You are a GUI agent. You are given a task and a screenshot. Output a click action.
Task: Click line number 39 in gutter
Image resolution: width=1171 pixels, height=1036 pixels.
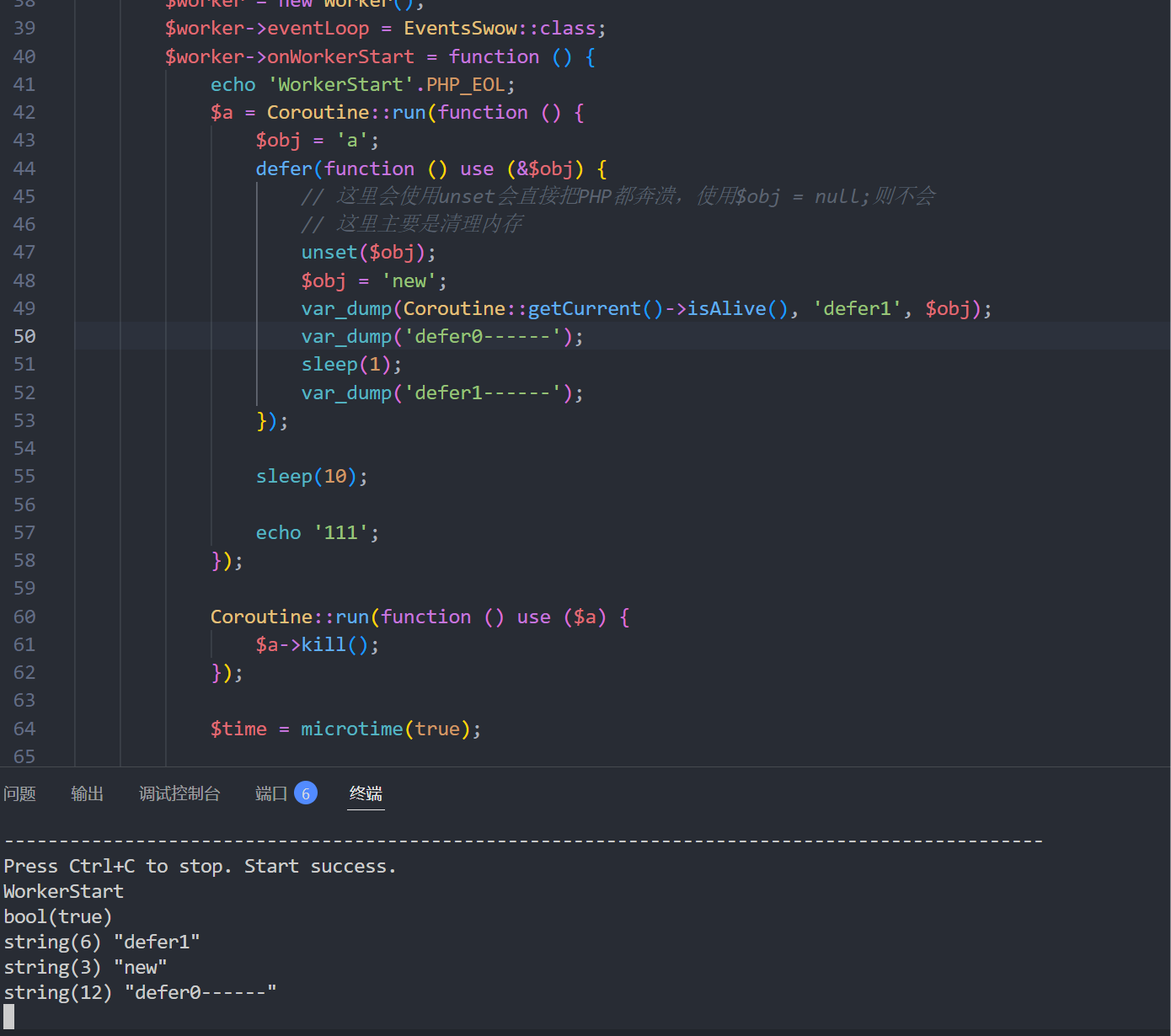[24, 28]
